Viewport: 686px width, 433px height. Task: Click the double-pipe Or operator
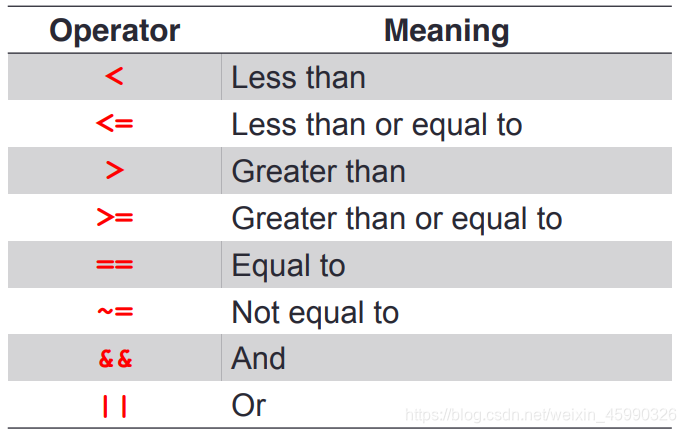click(x=115, y=406)
